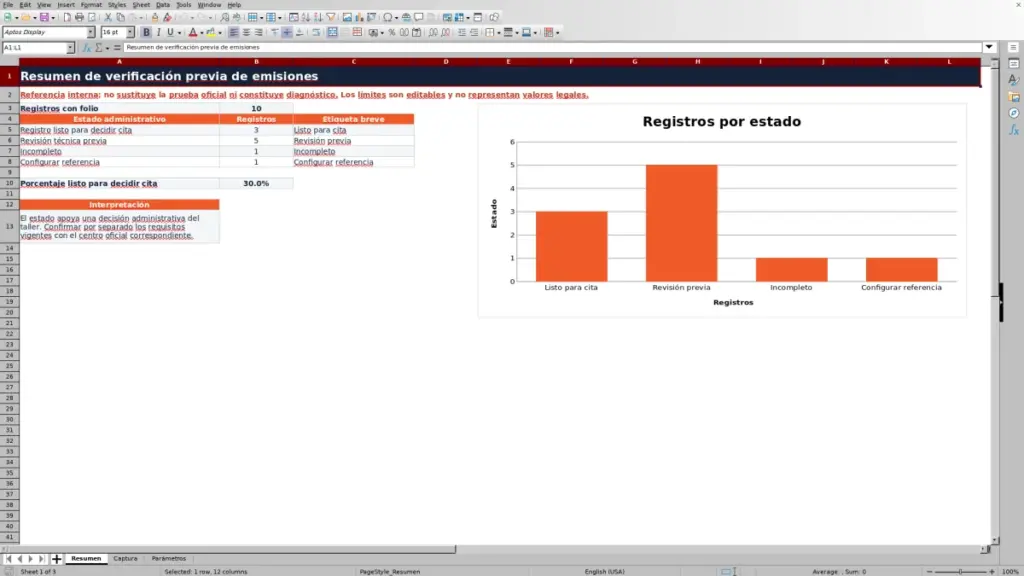Click the sidebar settings menu button
Viewport: 1024px width, 576px height.
coord(1014,48)
